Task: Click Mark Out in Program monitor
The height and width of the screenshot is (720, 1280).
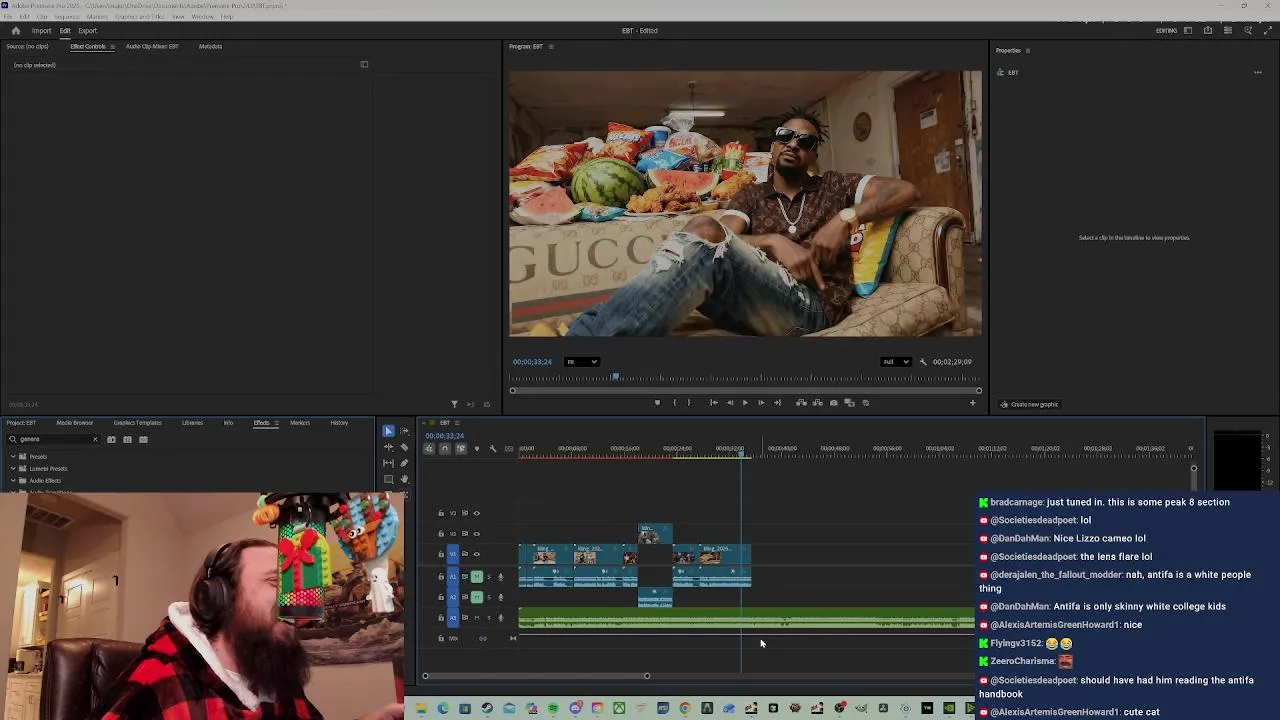Action: [689, 403]
